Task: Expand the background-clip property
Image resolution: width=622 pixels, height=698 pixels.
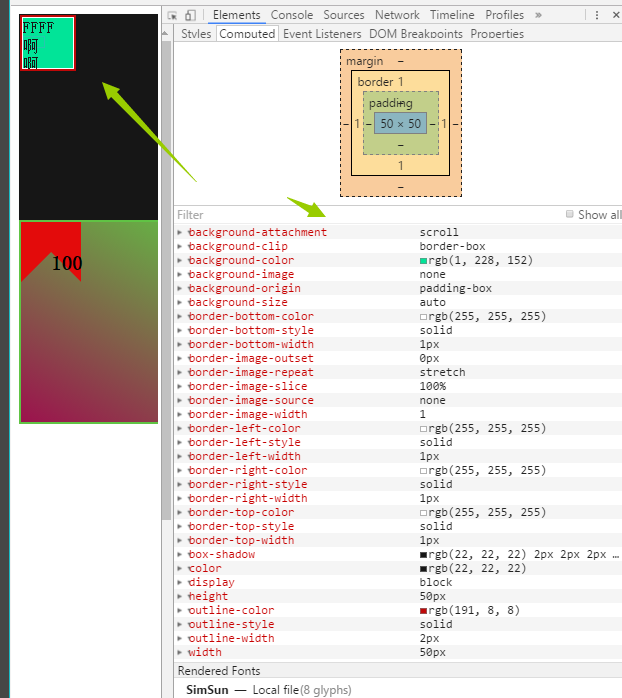Action: [x=179, y=246]
